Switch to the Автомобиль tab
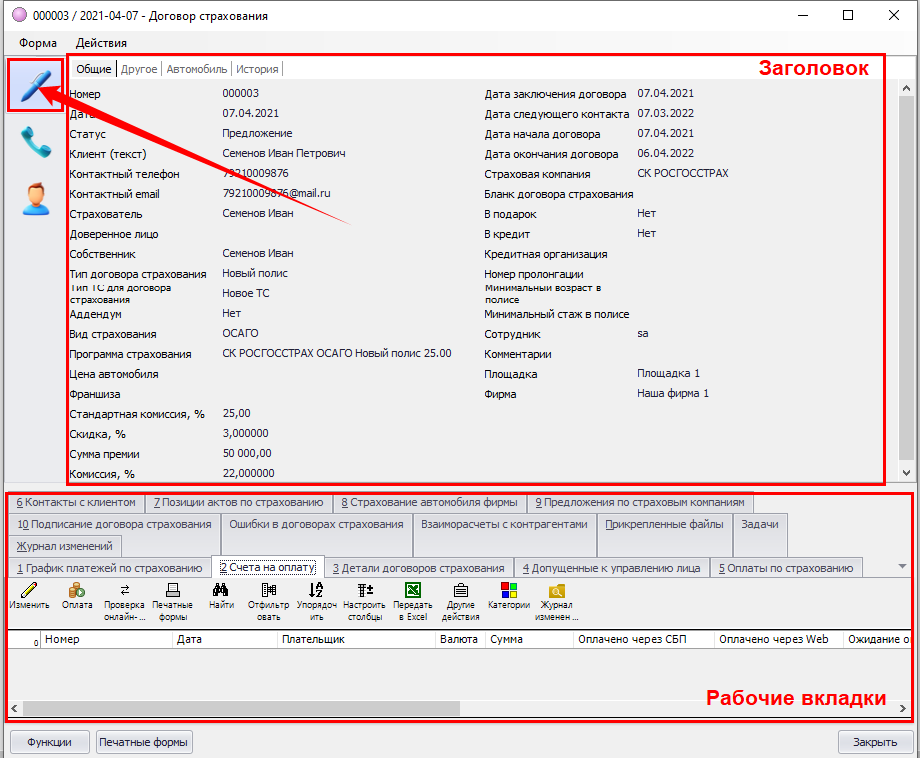The image size is (920, 758). point(197,69)
